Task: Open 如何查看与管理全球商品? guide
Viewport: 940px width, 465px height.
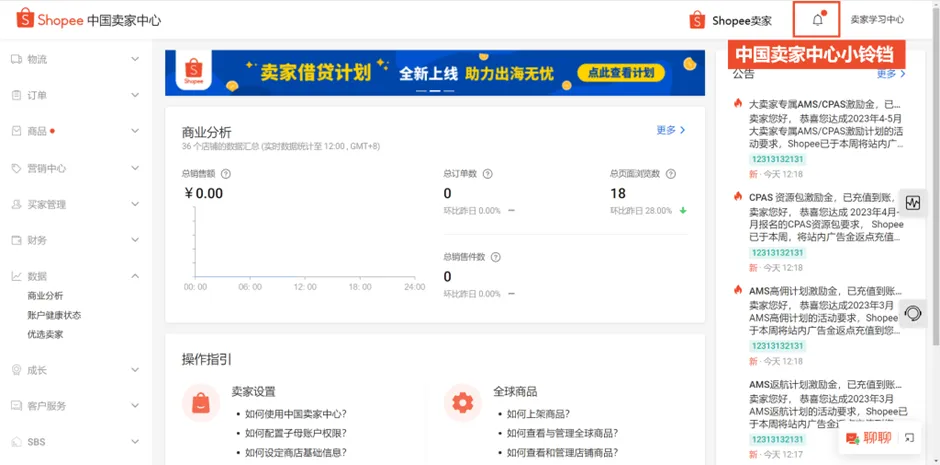Action: point(562,433)
